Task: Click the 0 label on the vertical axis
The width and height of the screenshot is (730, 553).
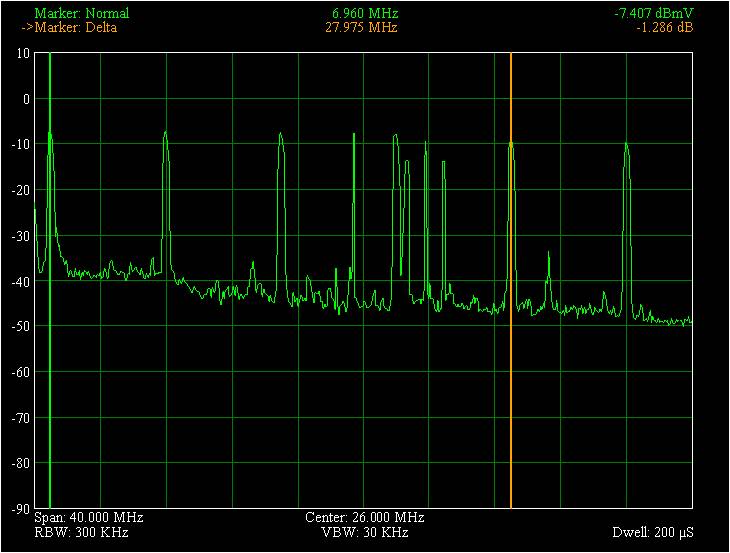Action: pos(26,99)
